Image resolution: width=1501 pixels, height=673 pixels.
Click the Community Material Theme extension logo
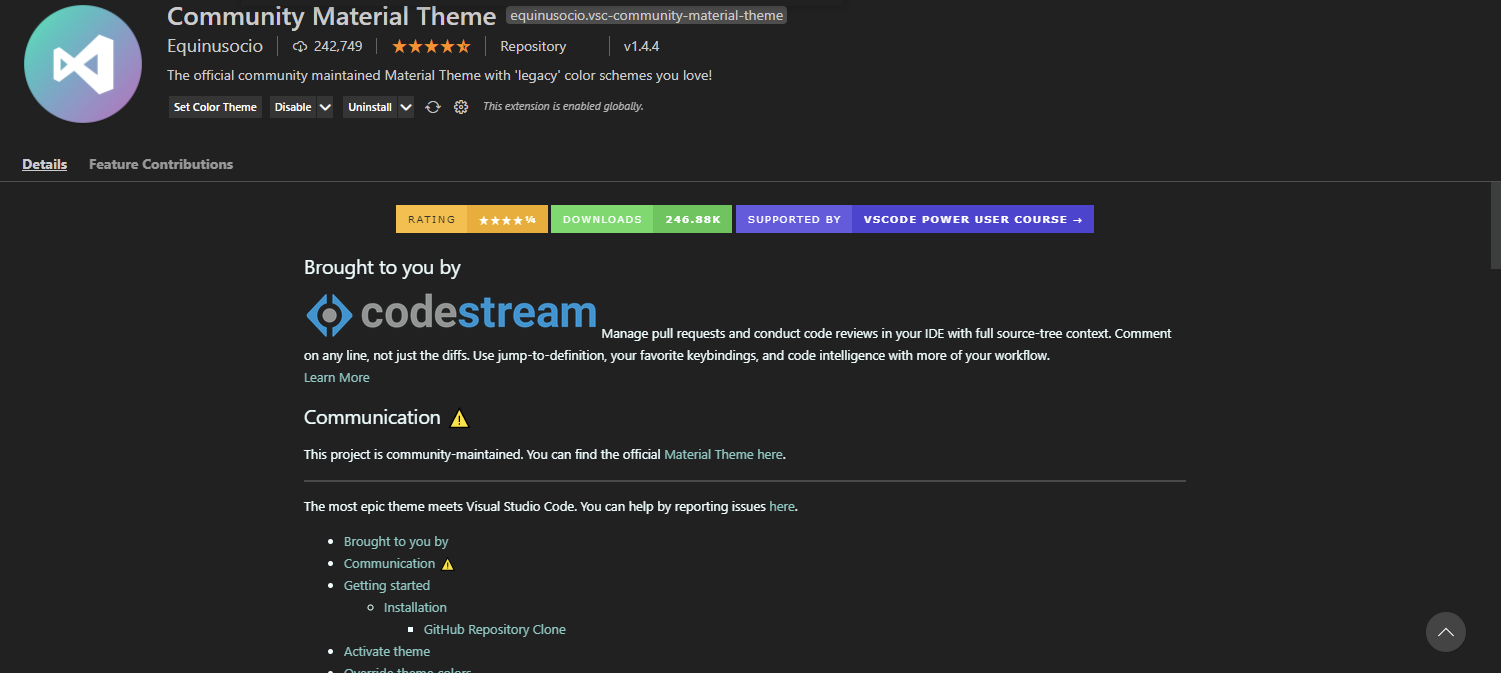[x=84, y=63]
